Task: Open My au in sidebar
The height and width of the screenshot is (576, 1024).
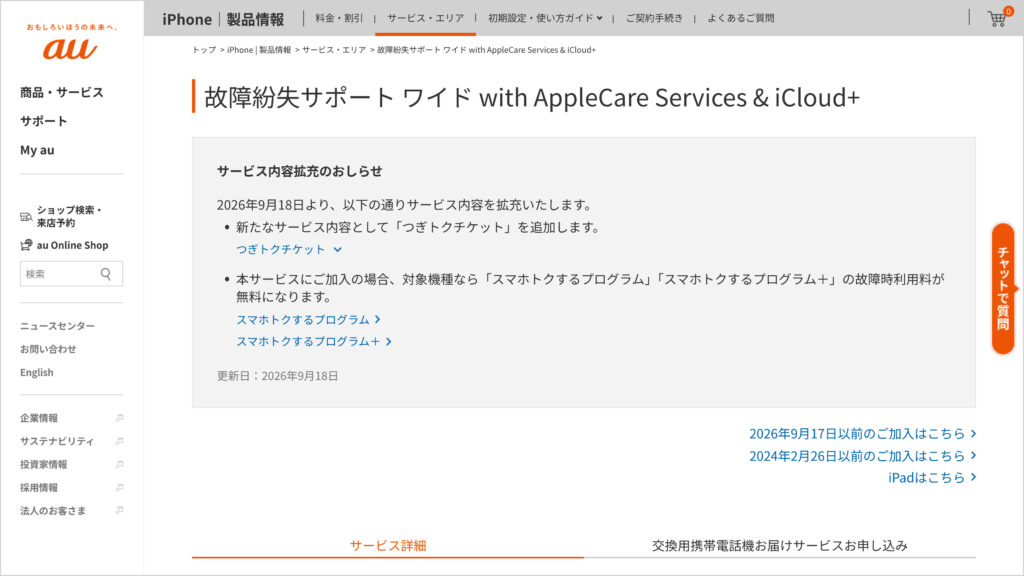Action: click(x=37, y=150)
